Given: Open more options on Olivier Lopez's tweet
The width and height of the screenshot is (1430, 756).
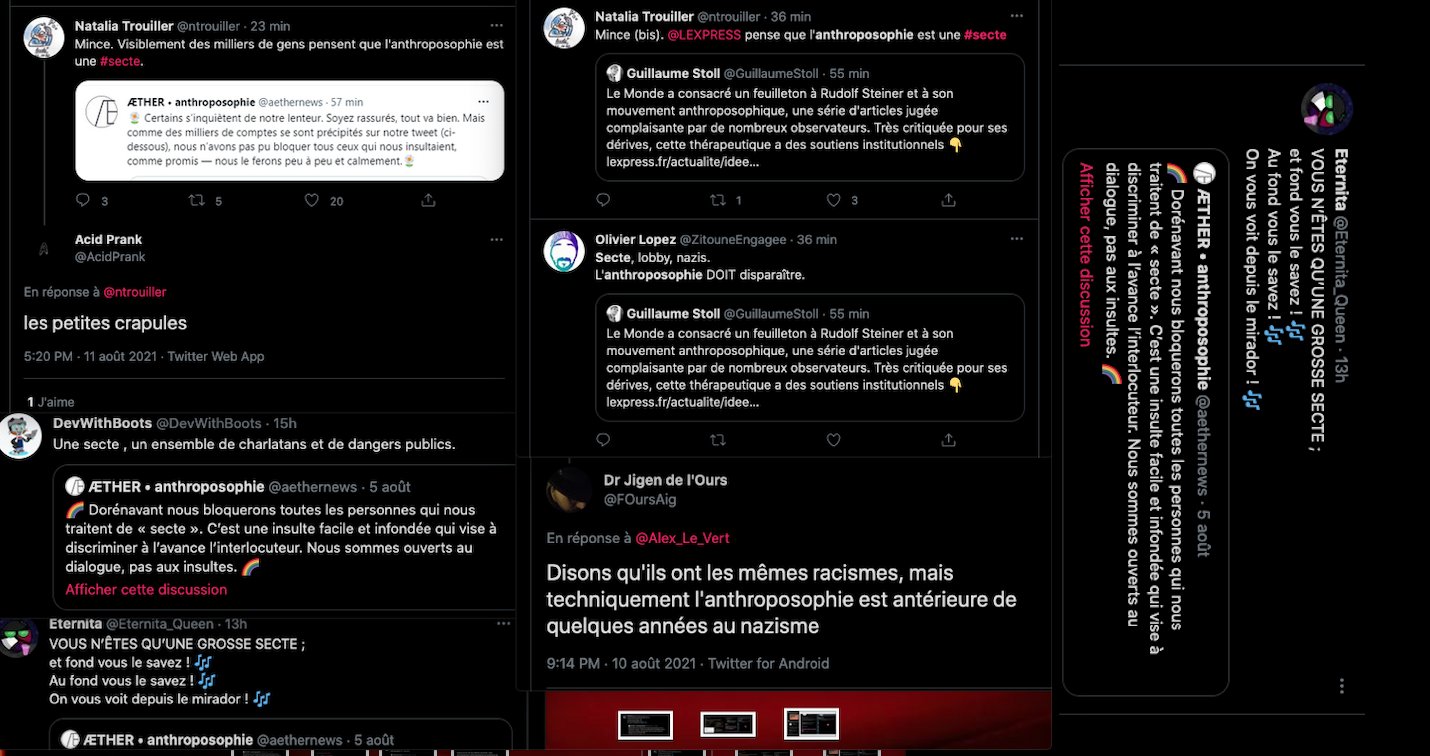Looking at the screenshot, I should tap(1017, 240).
